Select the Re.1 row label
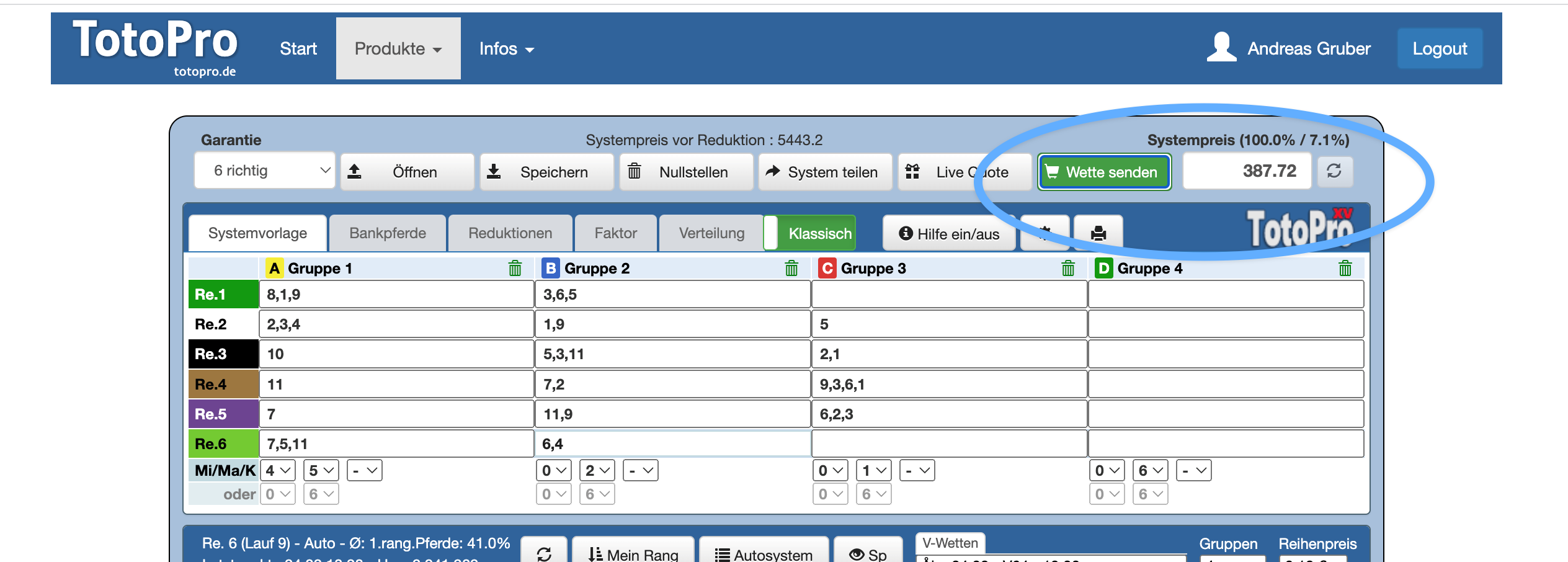The height and width of the screenshot is (562, 1568). 223,295
